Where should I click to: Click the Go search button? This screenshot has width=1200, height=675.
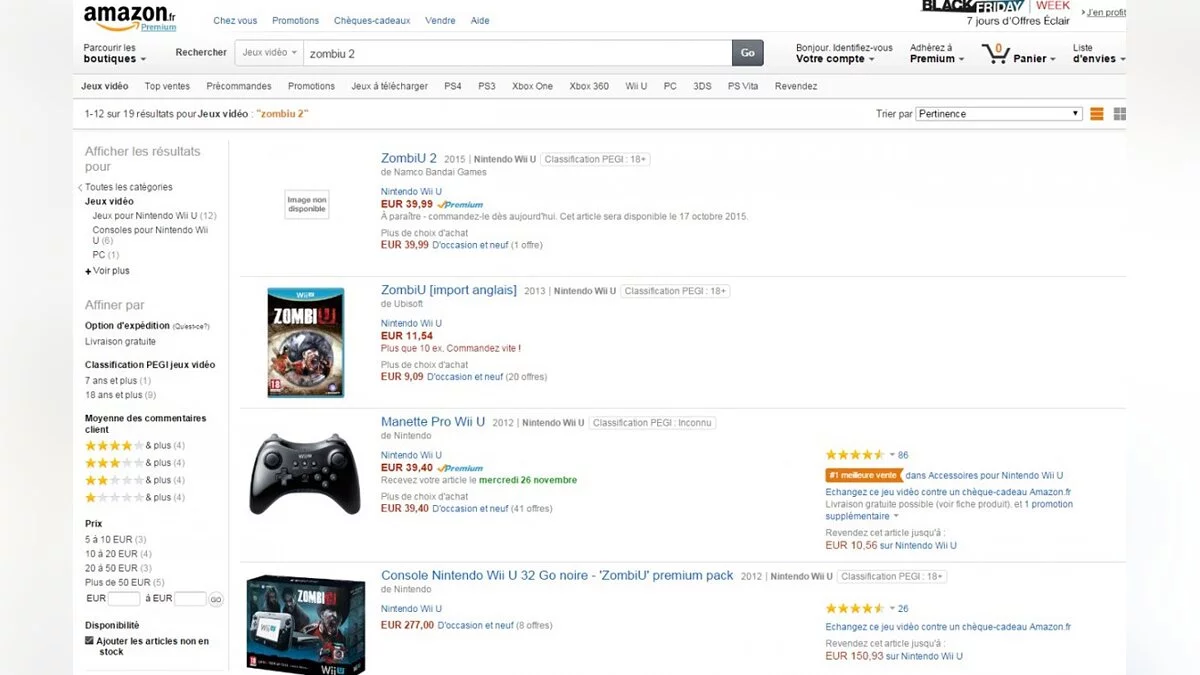pyautogui.click(x=747, y=53)
